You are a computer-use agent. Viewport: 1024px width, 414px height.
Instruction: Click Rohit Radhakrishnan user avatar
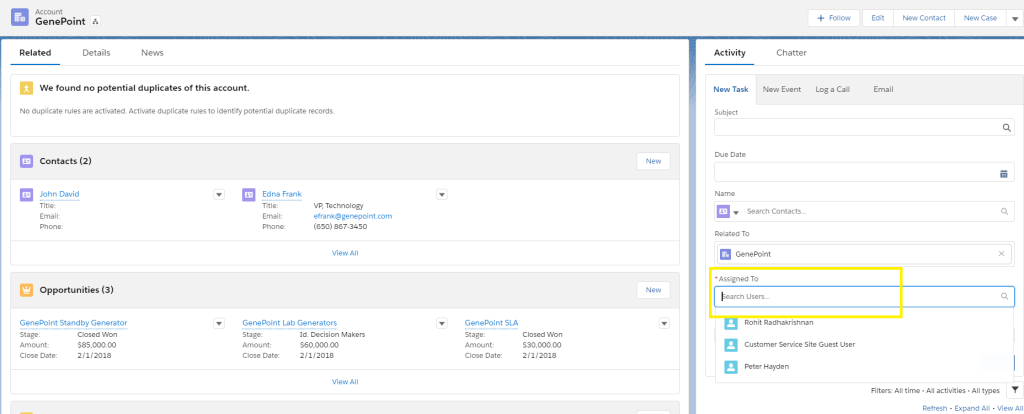point(731,323)
